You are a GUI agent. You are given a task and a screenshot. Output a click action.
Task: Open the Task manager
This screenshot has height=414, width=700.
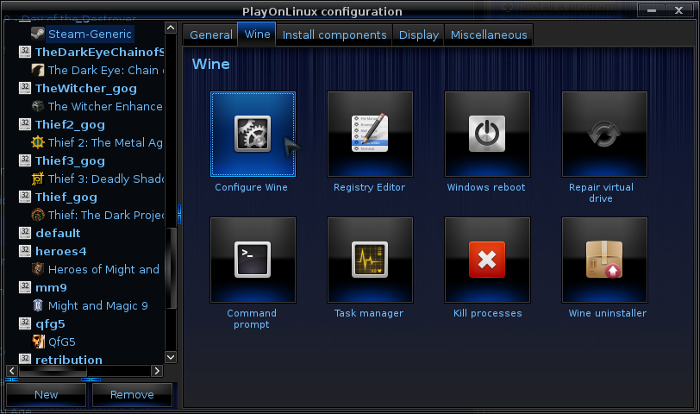370,260
